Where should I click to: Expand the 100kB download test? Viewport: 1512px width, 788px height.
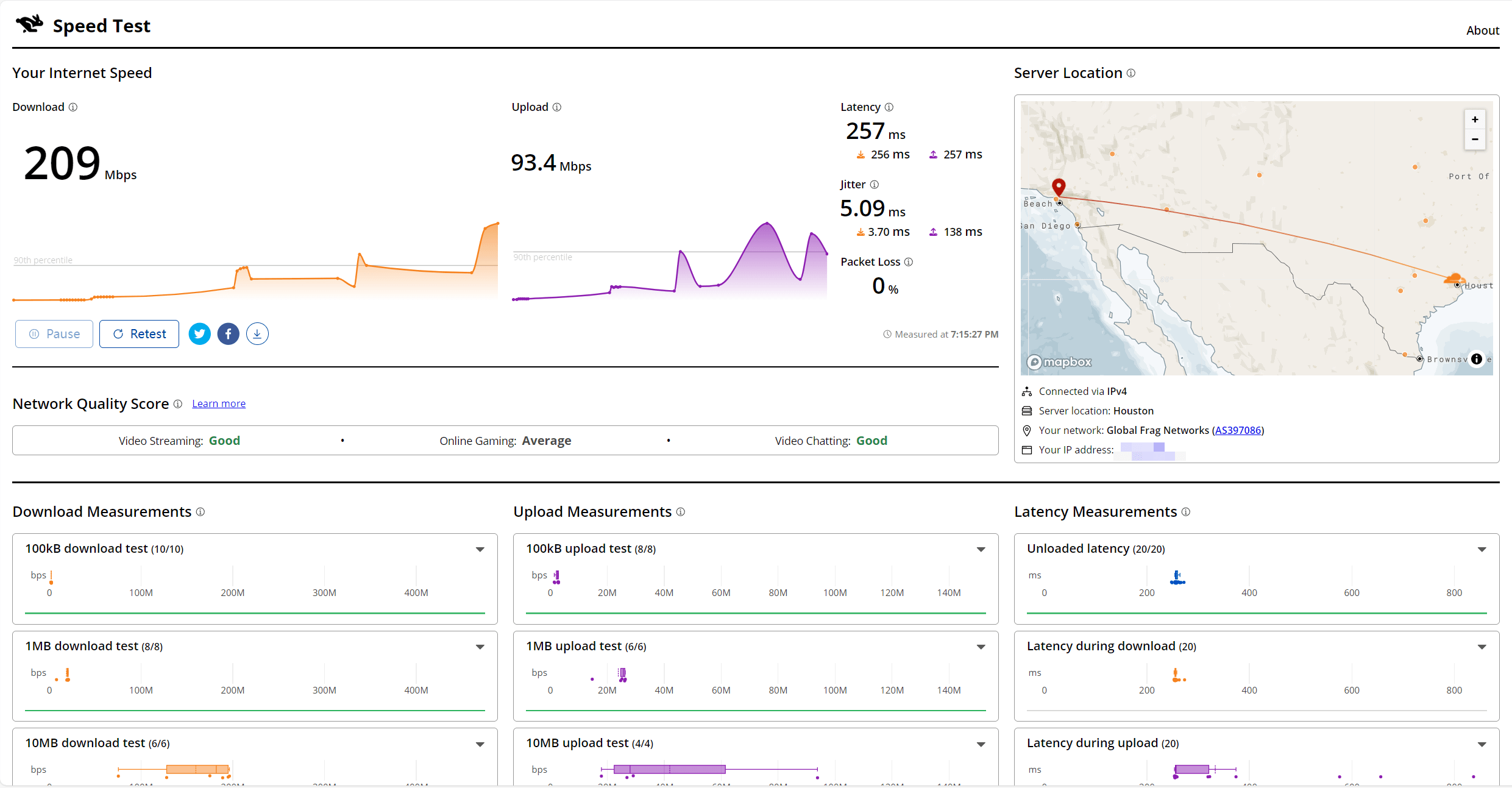click(x=480, y=550)
